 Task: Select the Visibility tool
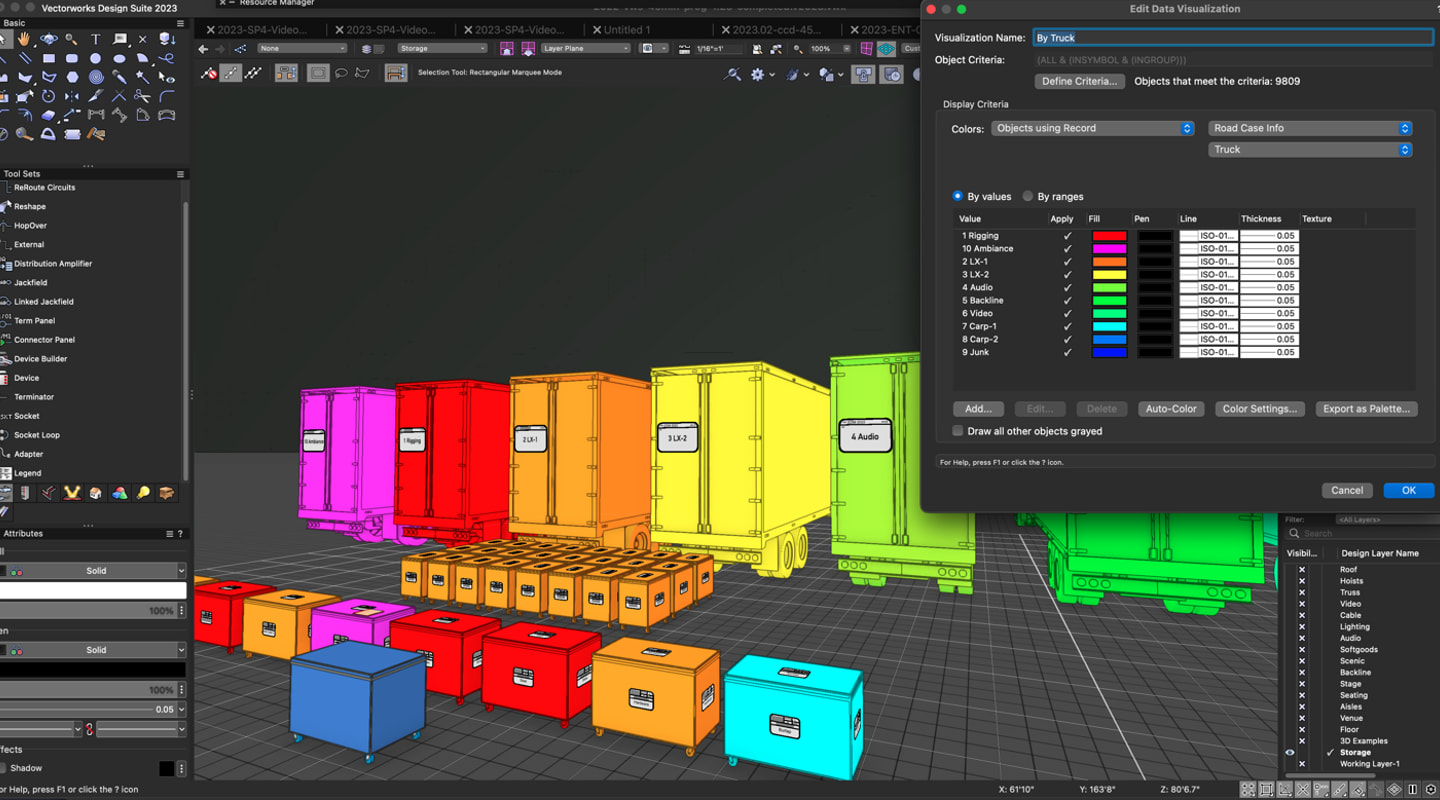(167, 77)
